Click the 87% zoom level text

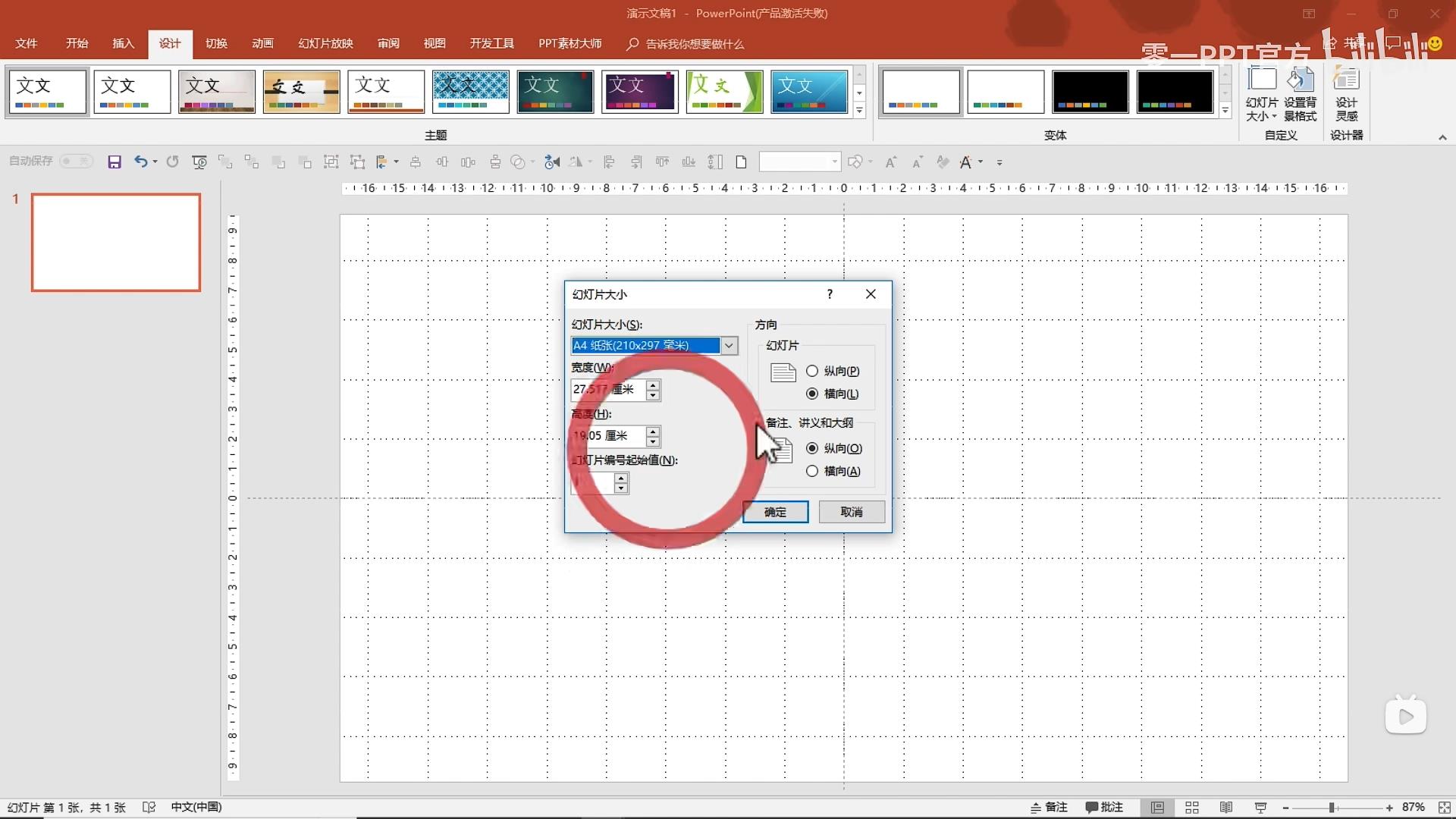click(1414, 808)
